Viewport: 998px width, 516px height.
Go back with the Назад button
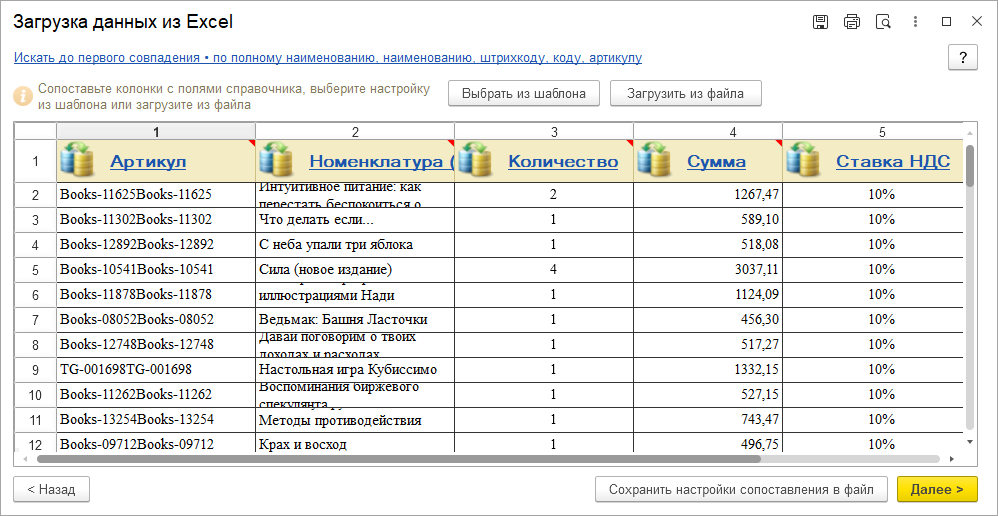click(51, 489)
